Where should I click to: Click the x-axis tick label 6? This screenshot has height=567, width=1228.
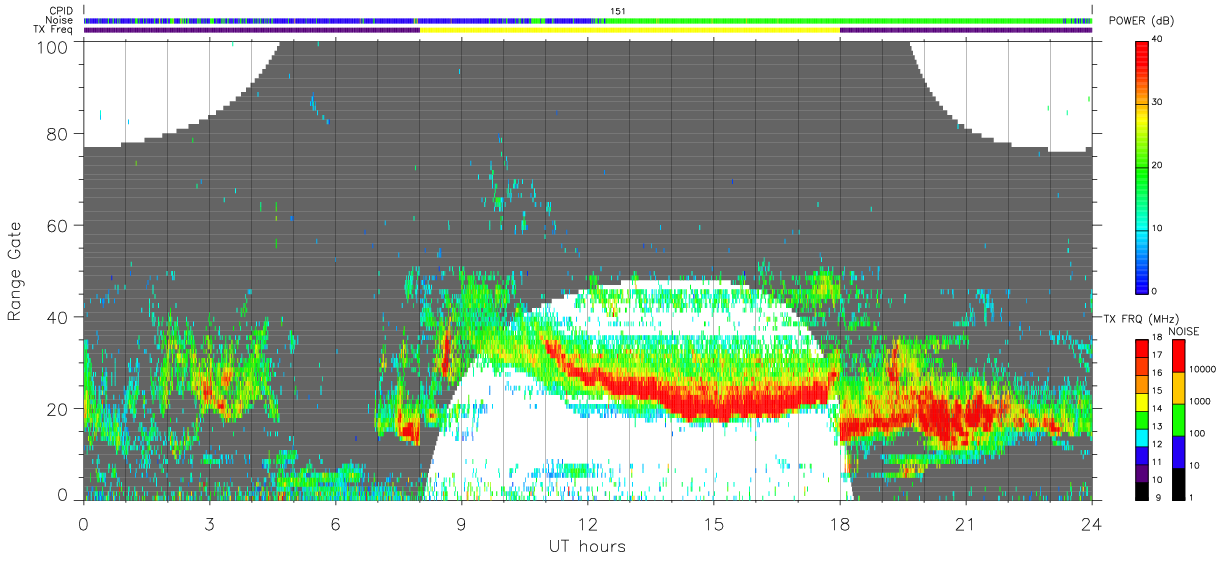(335, 523)
